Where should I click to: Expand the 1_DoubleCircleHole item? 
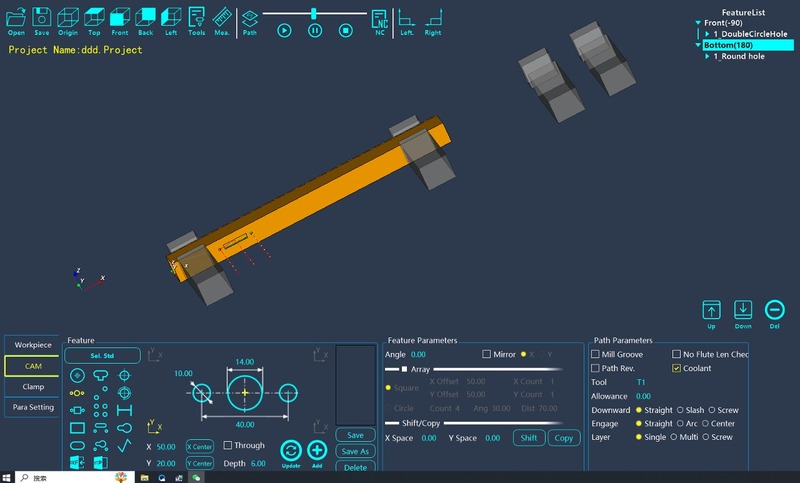click(x=707, y=34)
